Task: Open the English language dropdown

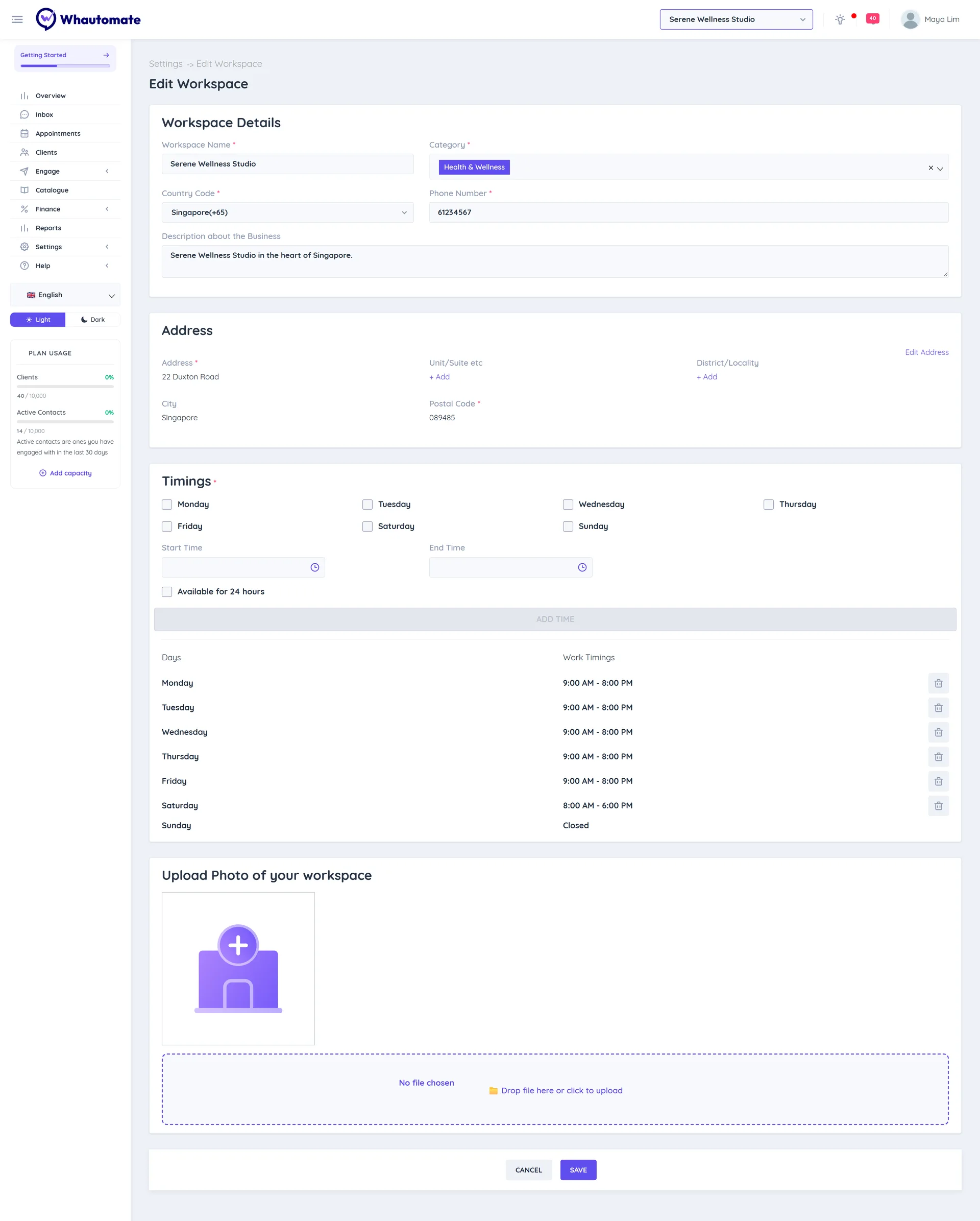Action: point(65,295)
